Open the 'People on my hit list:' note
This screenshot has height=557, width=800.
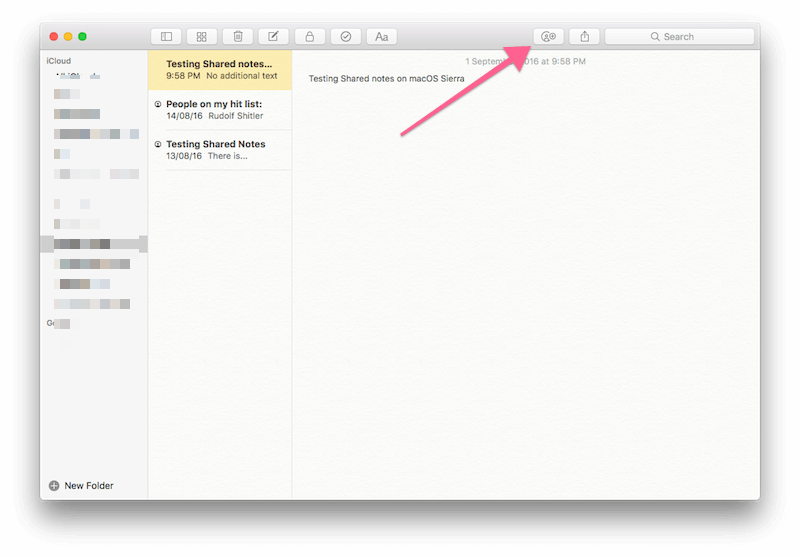220,109
